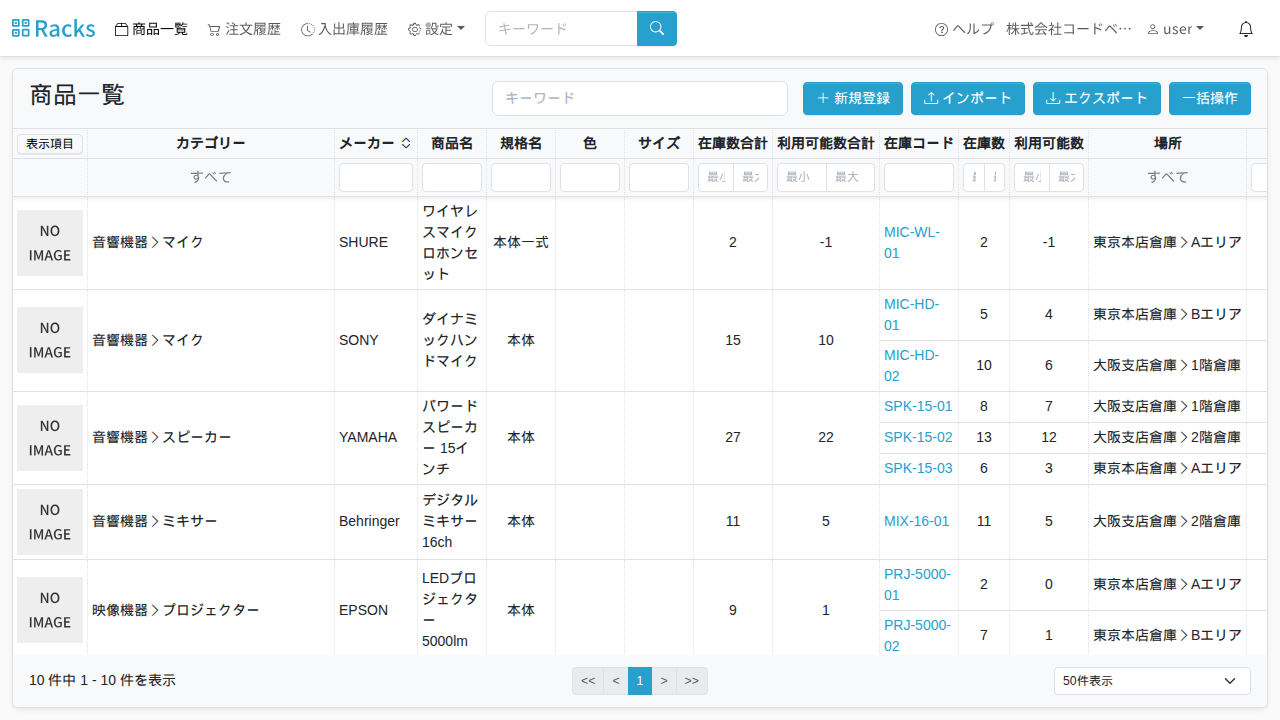Open the 一括操作 button
This screenshot has height=720, width=1280.
click(x=1210, y=98)
